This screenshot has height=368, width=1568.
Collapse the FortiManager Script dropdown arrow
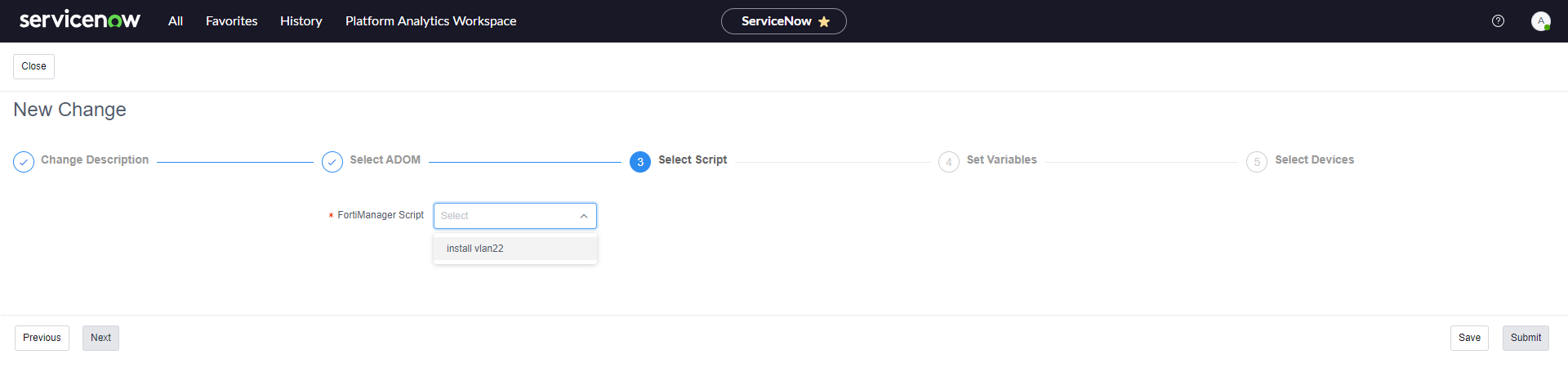(584, 216)
